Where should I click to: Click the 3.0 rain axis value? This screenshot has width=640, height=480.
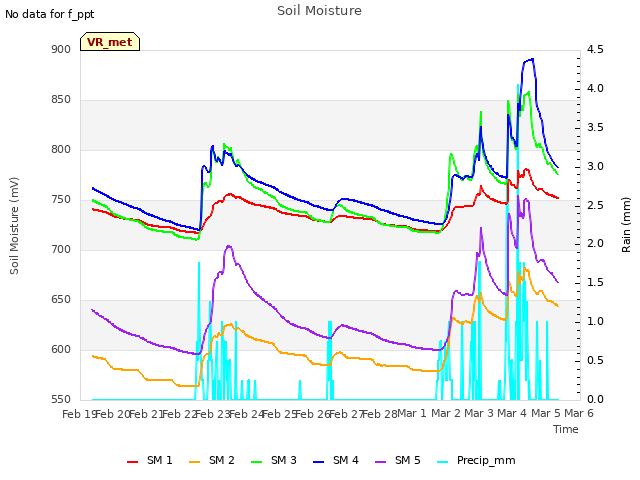(595, 167)
